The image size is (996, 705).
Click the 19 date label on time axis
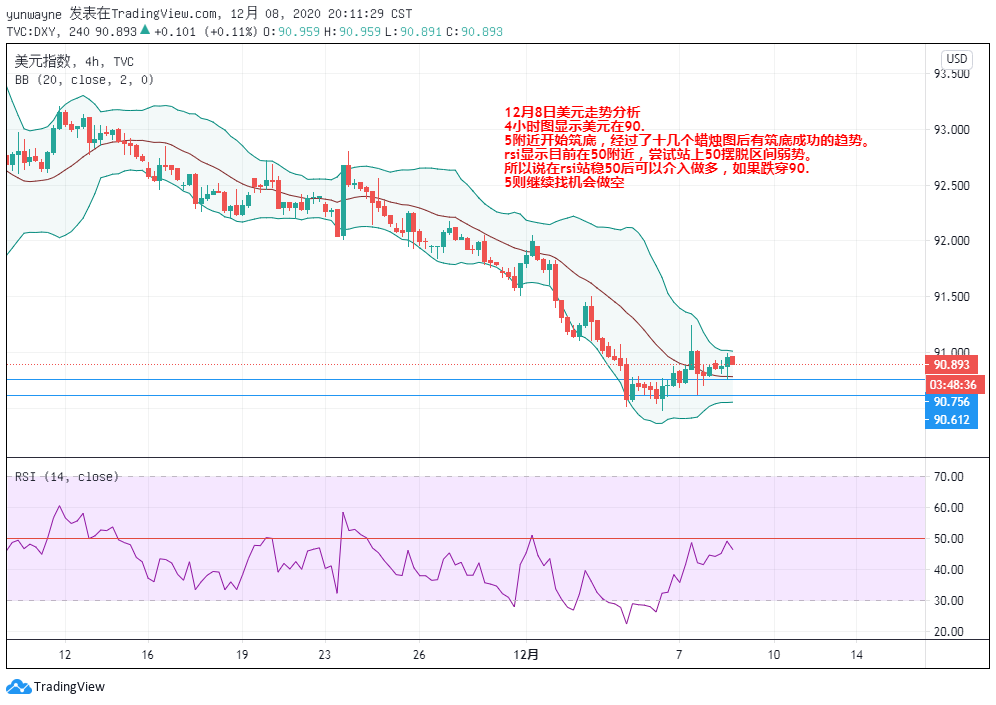242,655
